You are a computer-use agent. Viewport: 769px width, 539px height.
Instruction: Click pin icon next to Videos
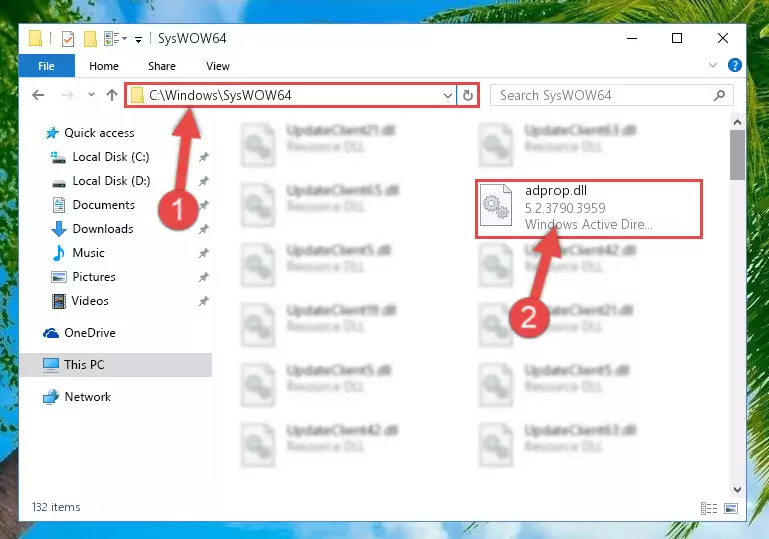pos(204,301)
